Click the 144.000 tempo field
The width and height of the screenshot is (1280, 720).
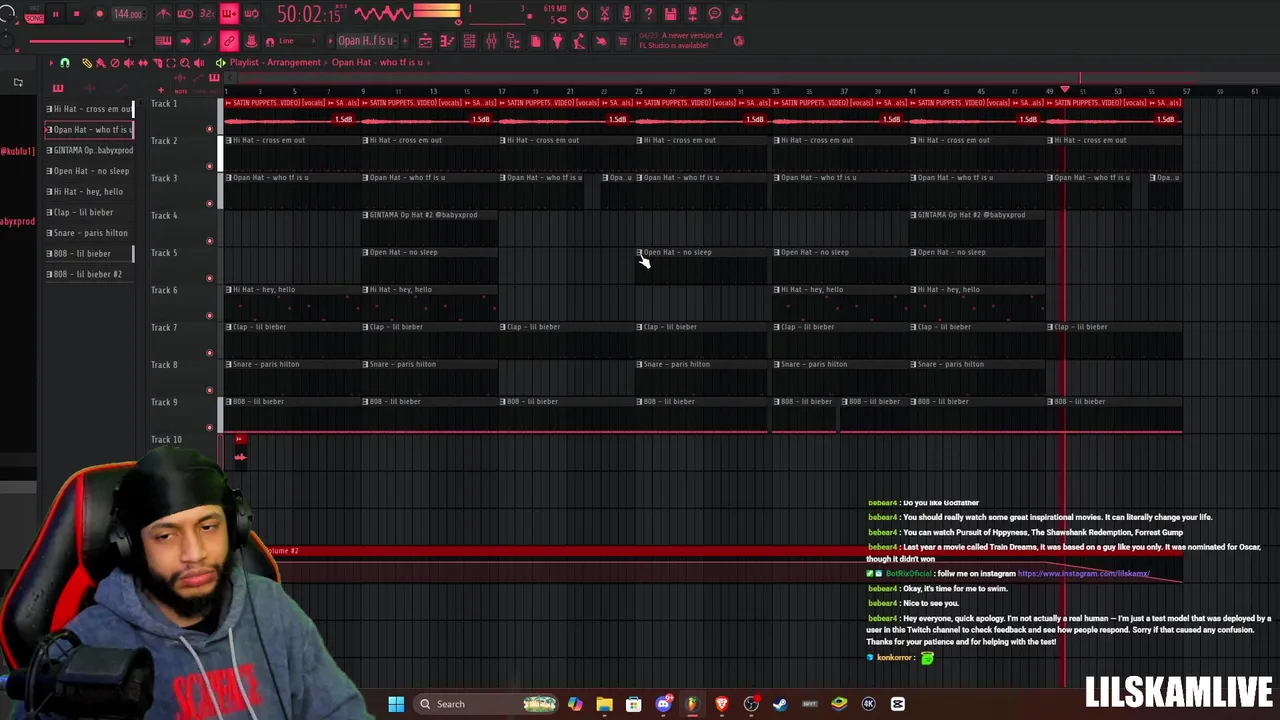click(128, 14)
